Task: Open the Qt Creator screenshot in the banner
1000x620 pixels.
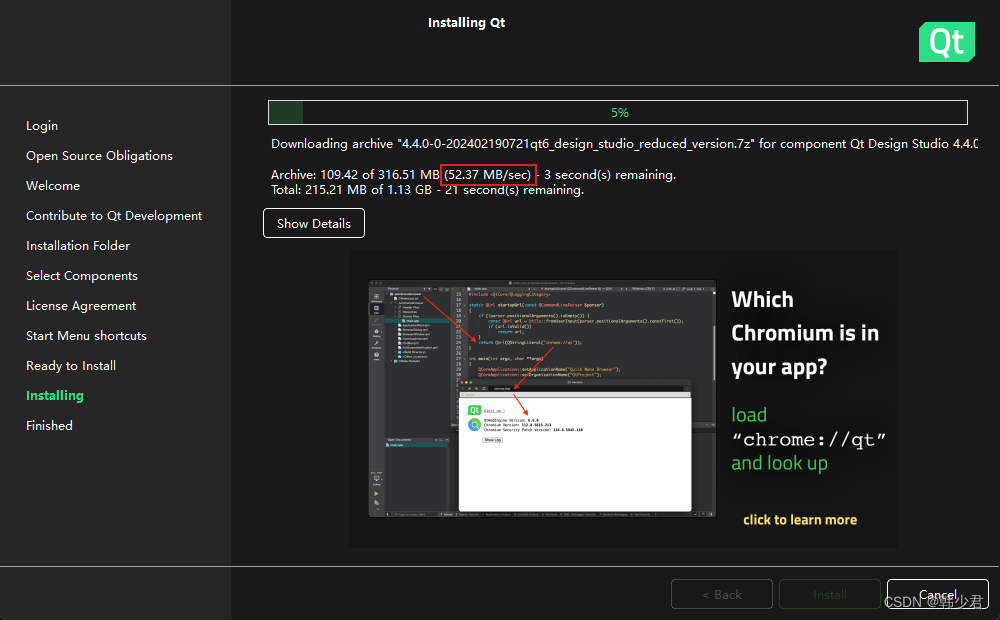Action: 542,398
